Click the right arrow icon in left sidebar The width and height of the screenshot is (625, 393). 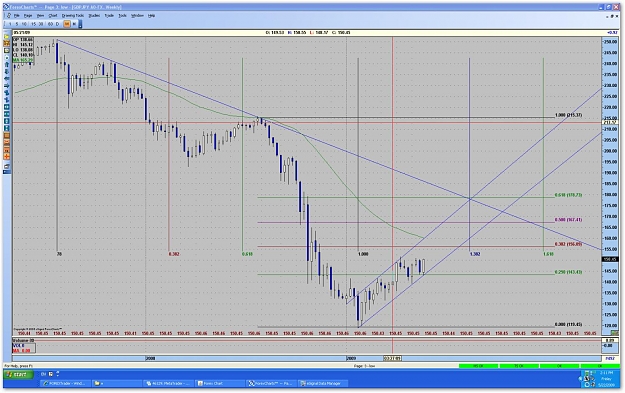7,86
